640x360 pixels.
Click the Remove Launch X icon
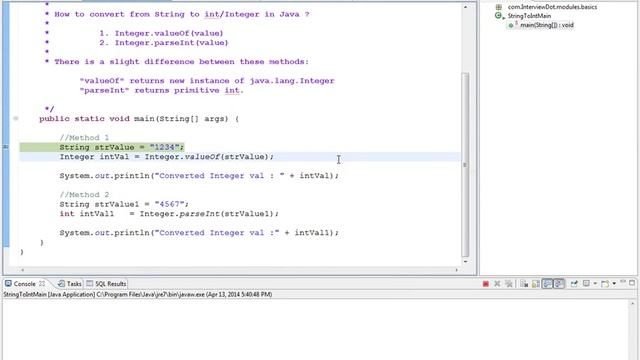click(x=497, y=284)
